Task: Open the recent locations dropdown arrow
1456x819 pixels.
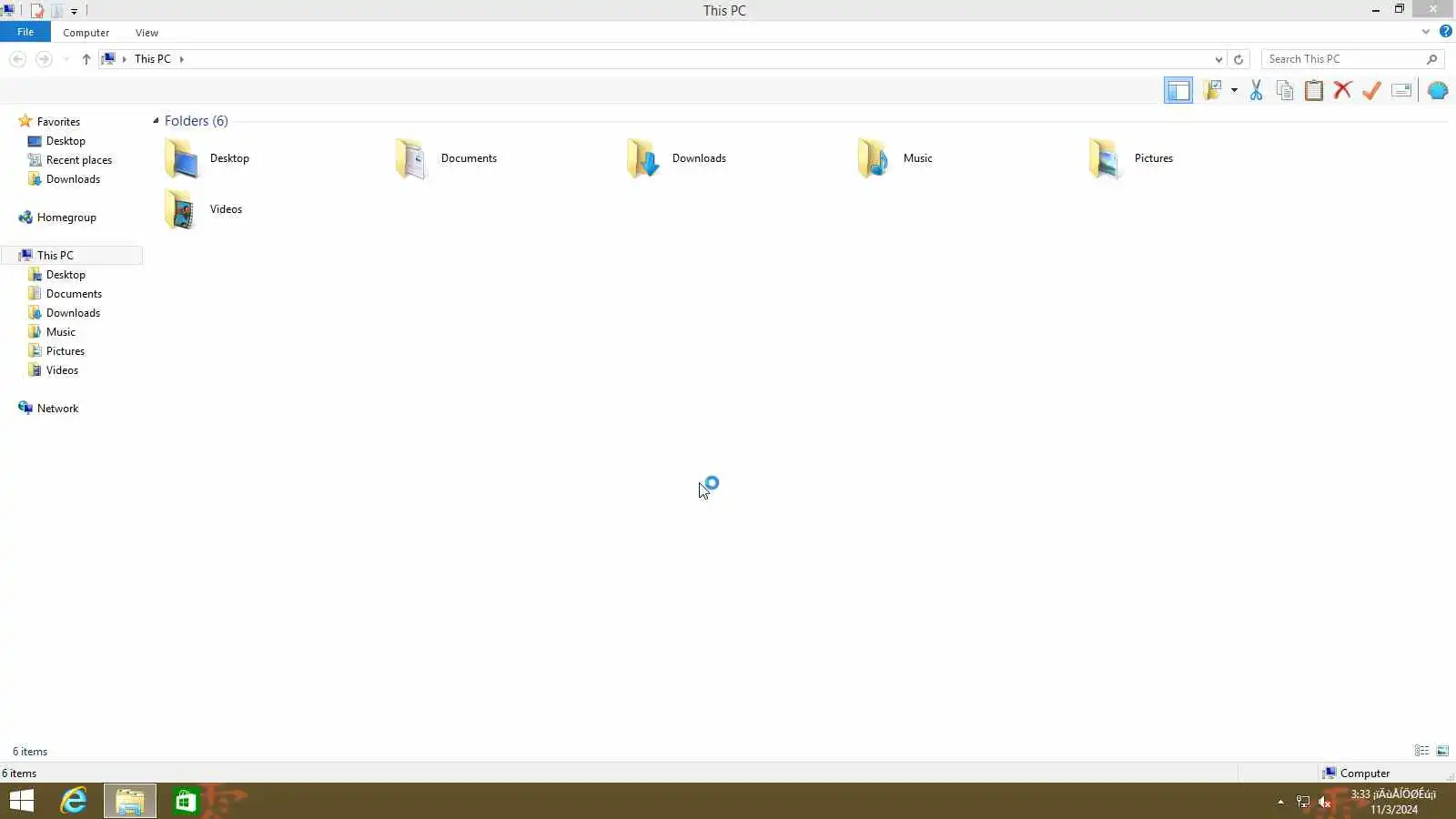Action: tap(66, 59)
